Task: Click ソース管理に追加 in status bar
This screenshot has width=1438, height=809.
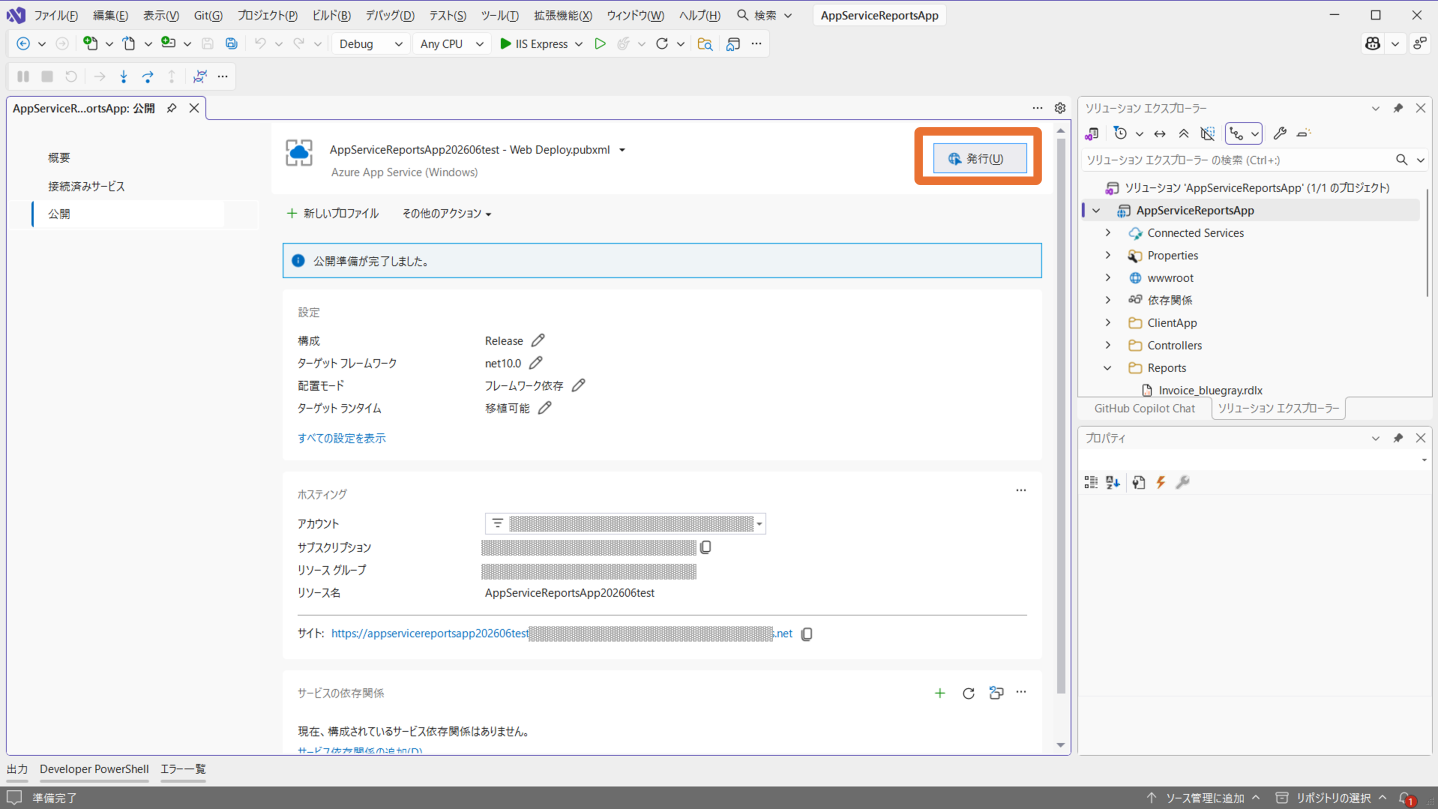Action: click(x=1203, y=798)
